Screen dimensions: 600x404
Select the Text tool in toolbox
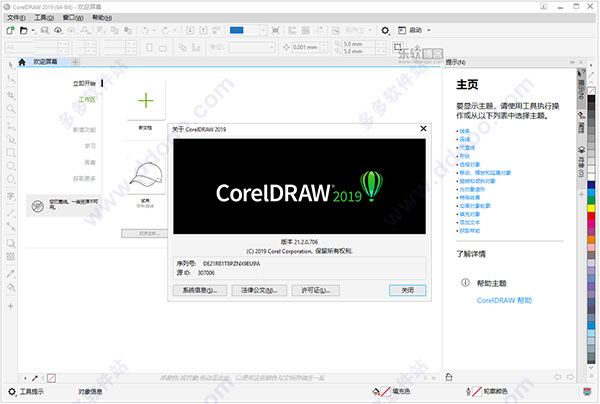click(11, 196)
